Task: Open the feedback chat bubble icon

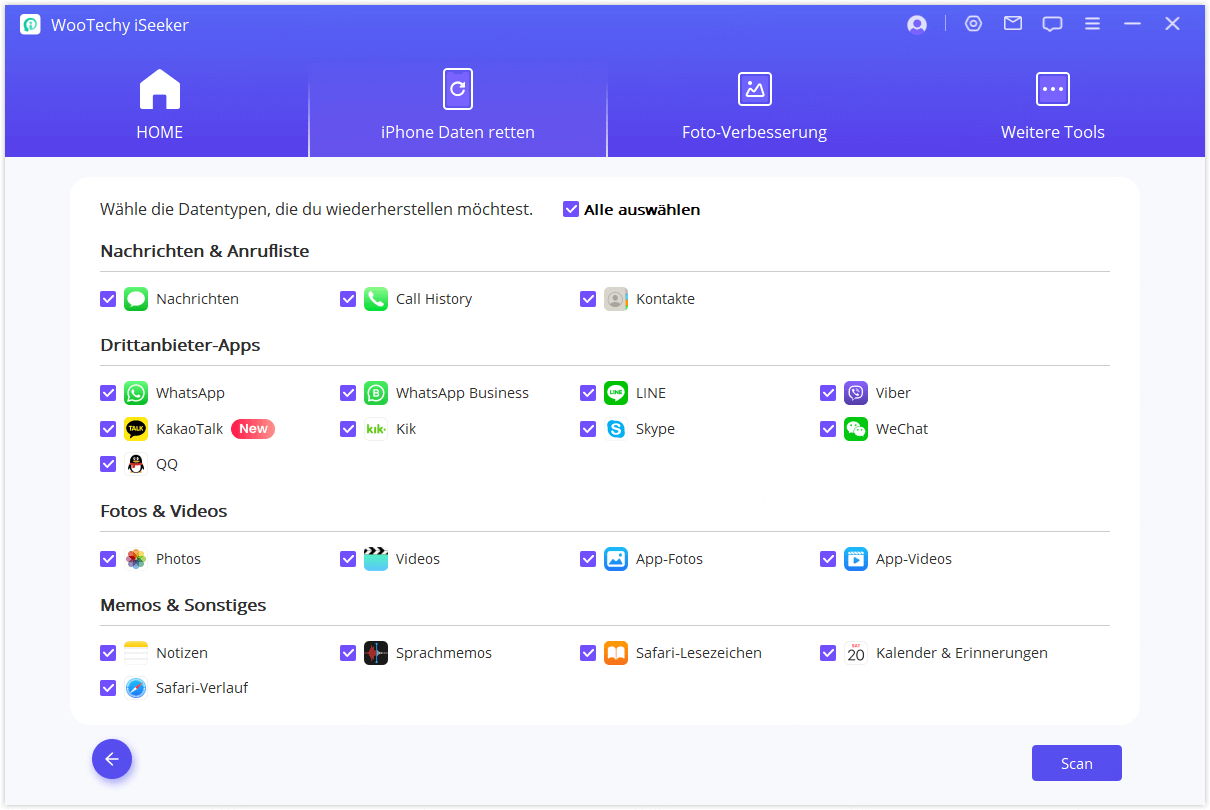Action: (1052, 23)
